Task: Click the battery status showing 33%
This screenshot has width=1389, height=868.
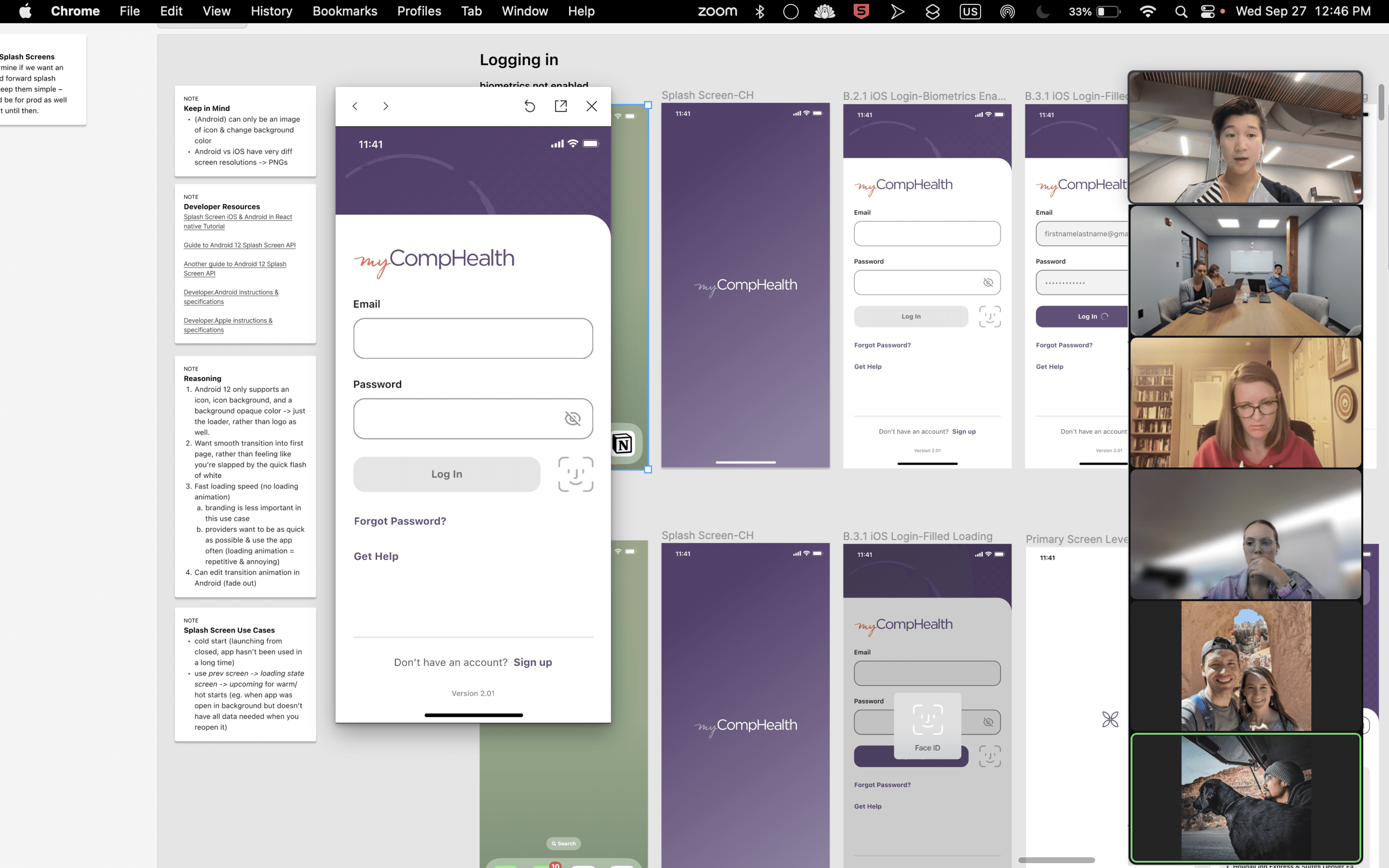Action: coord(1094,12)
